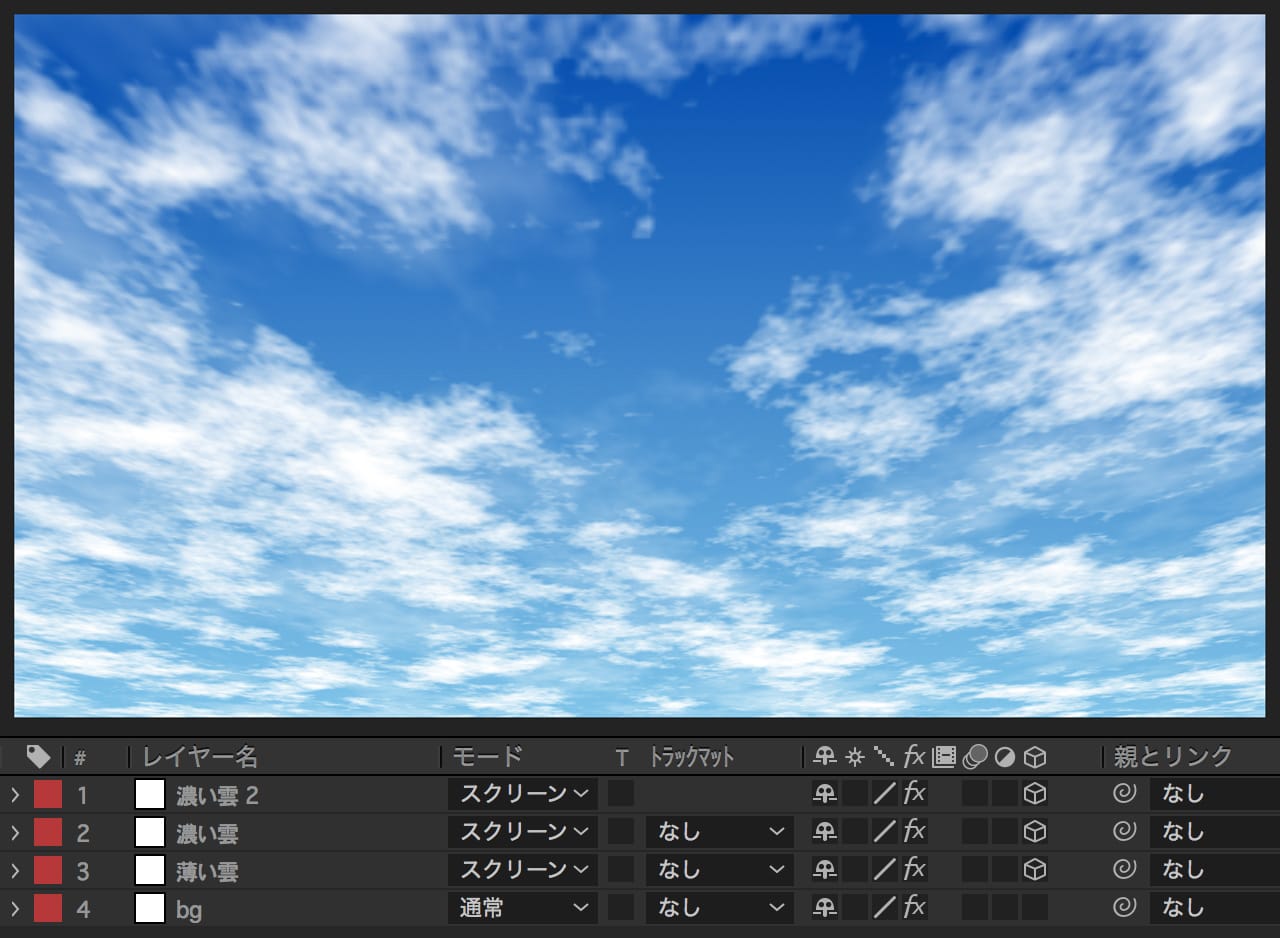Open the blend mode dropdown for 濃い雲 2
1280x938 pixels.
(x=522, y=794)
